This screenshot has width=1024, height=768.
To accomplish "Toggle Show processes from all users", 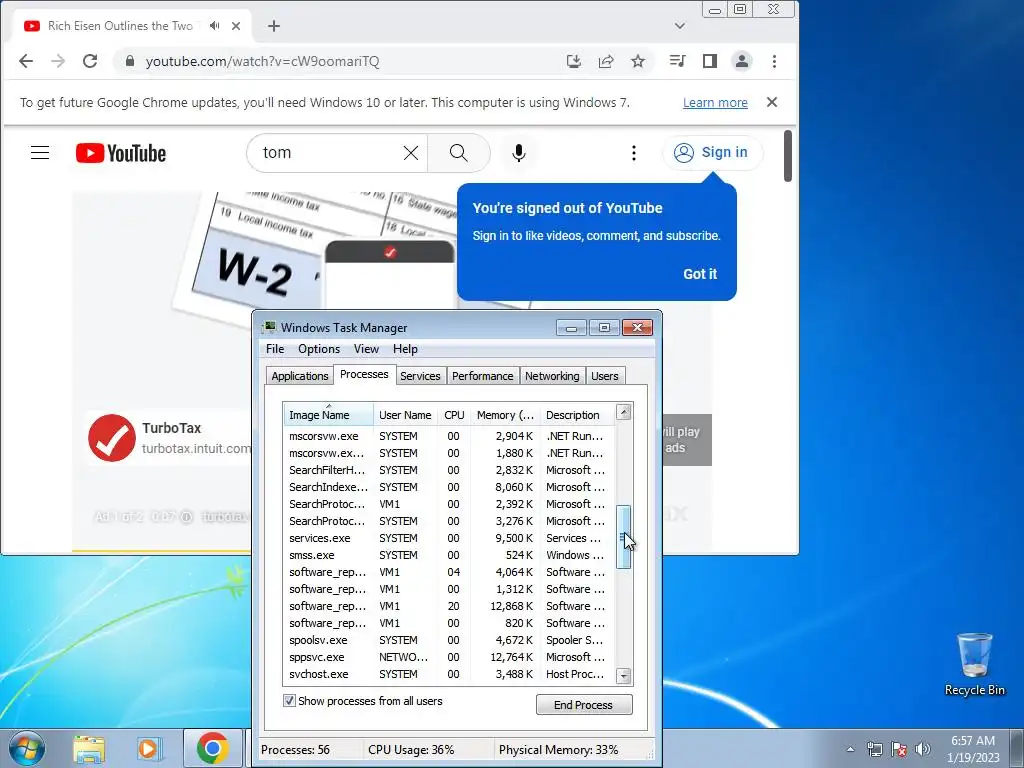I will click(x=289, y=701).
